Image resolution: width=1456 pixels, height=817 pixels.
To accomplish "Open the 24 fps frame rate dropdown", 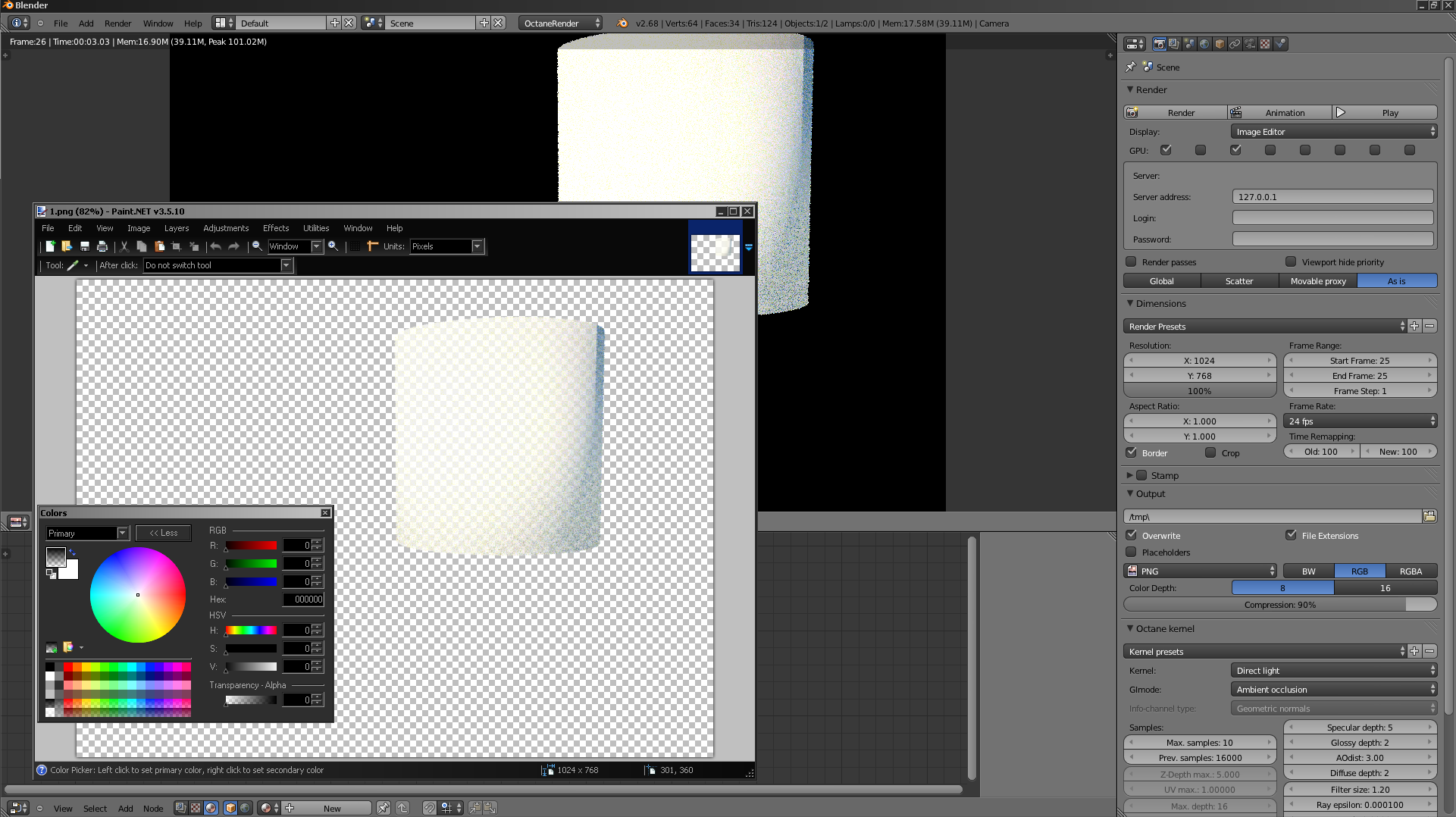I will (x=1360, y=421).
